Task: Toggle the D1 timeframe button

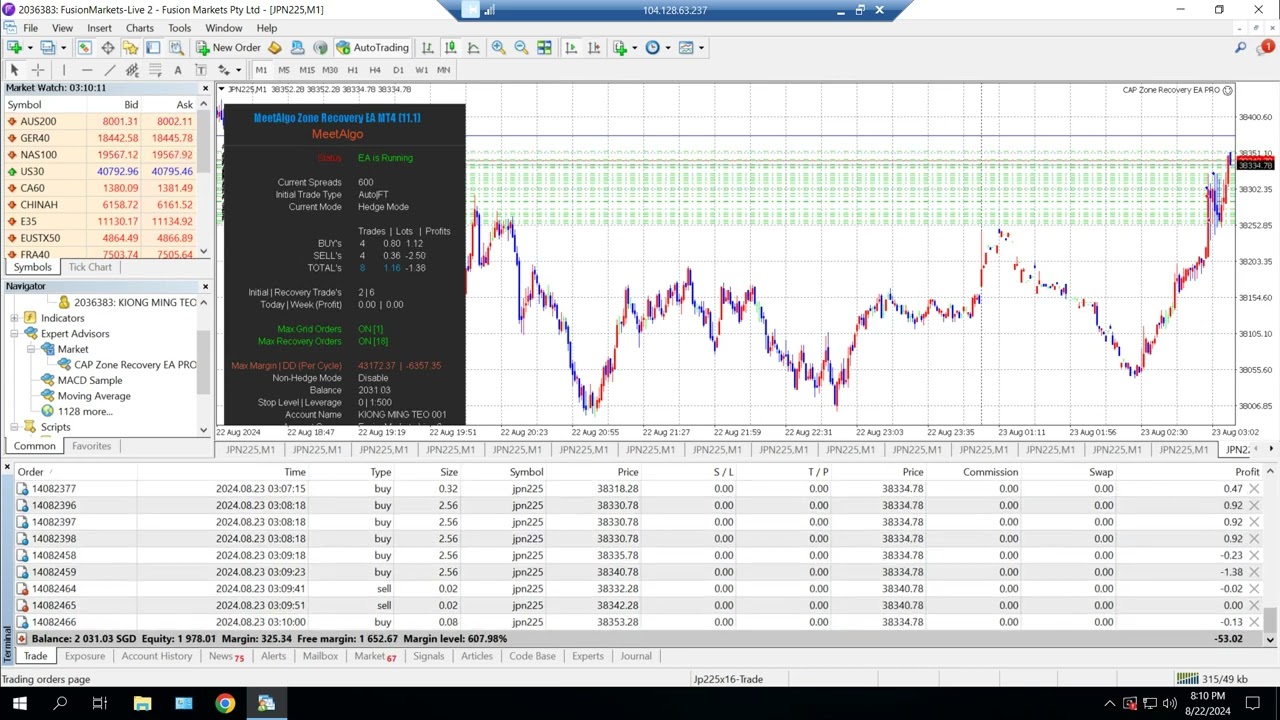Action: 398,70
